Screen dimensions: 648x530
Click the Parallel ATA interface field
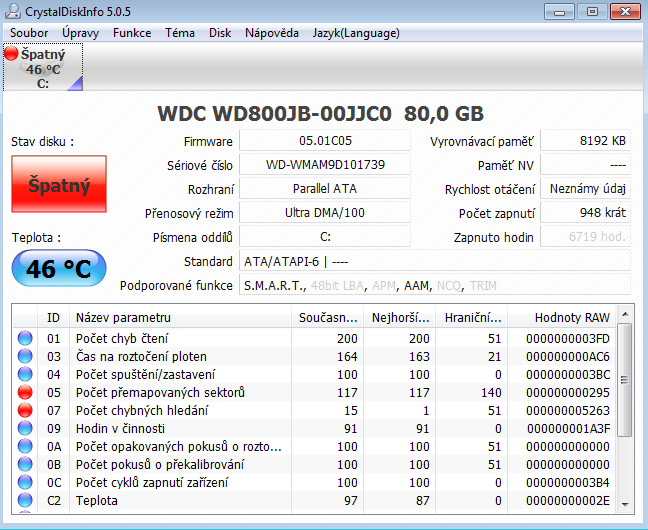click(x=325, y=189)
